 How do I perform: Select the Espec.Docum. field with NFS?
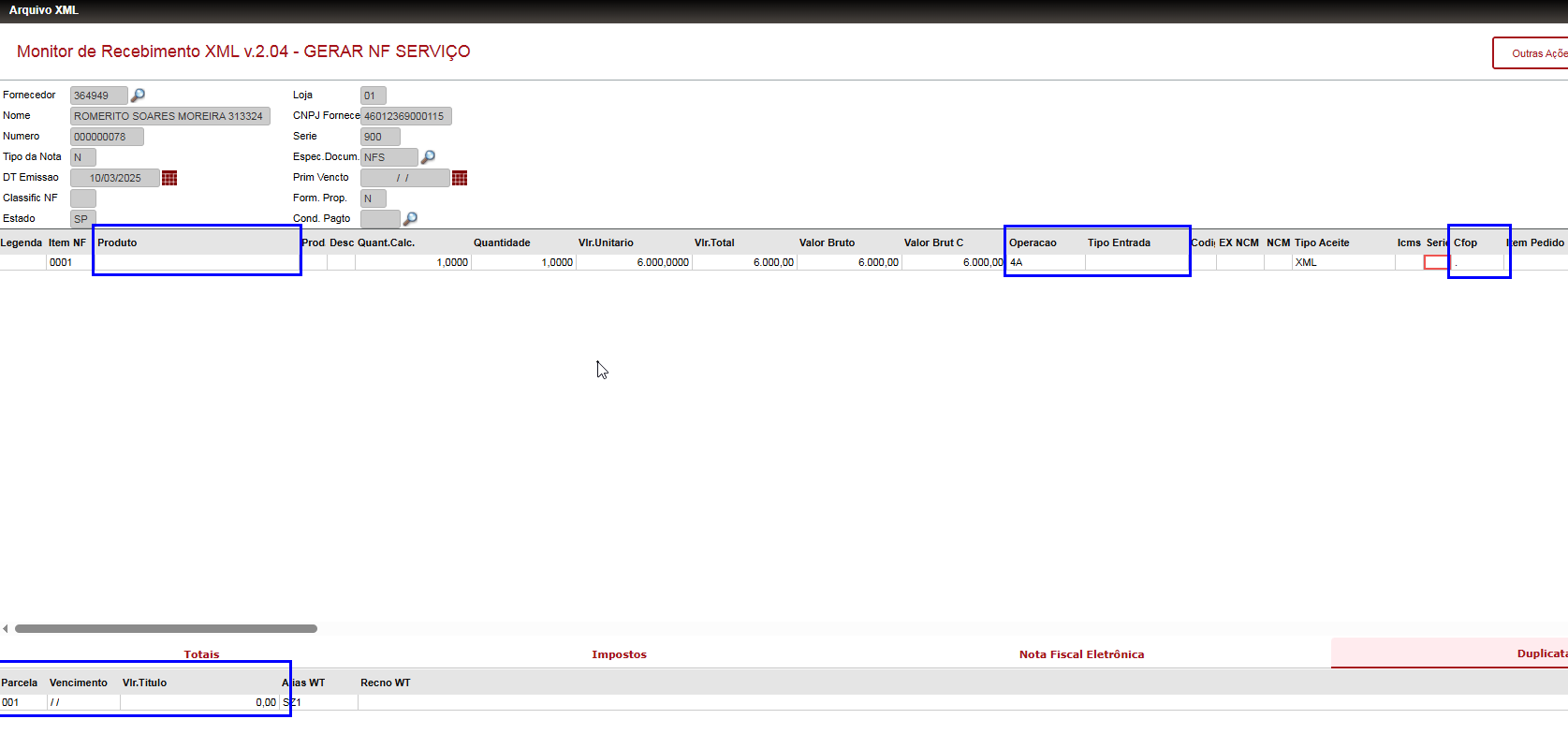coord(389,157)
